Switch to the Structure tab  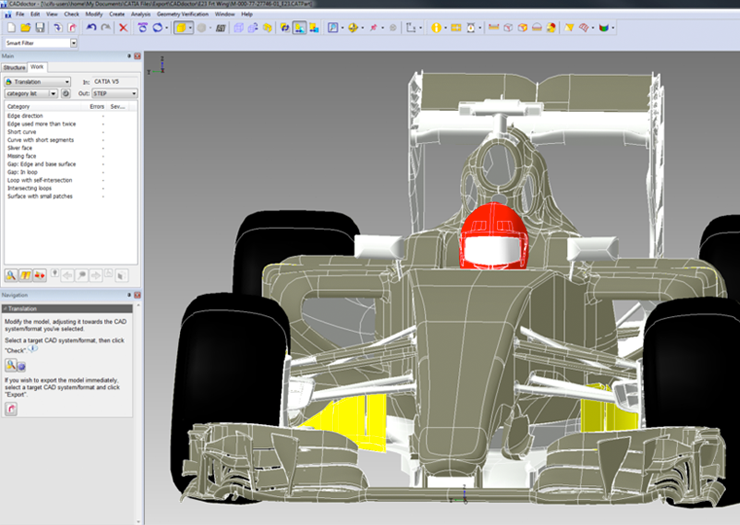pyautogui.click(x=14, y=68)
